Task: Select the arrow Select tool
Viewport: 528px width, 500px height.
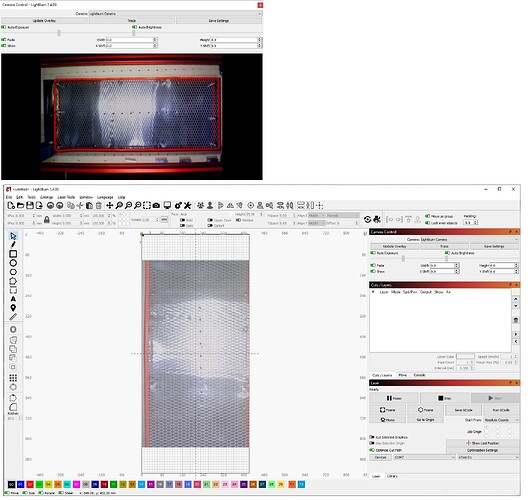Action: tap(13, 236)
